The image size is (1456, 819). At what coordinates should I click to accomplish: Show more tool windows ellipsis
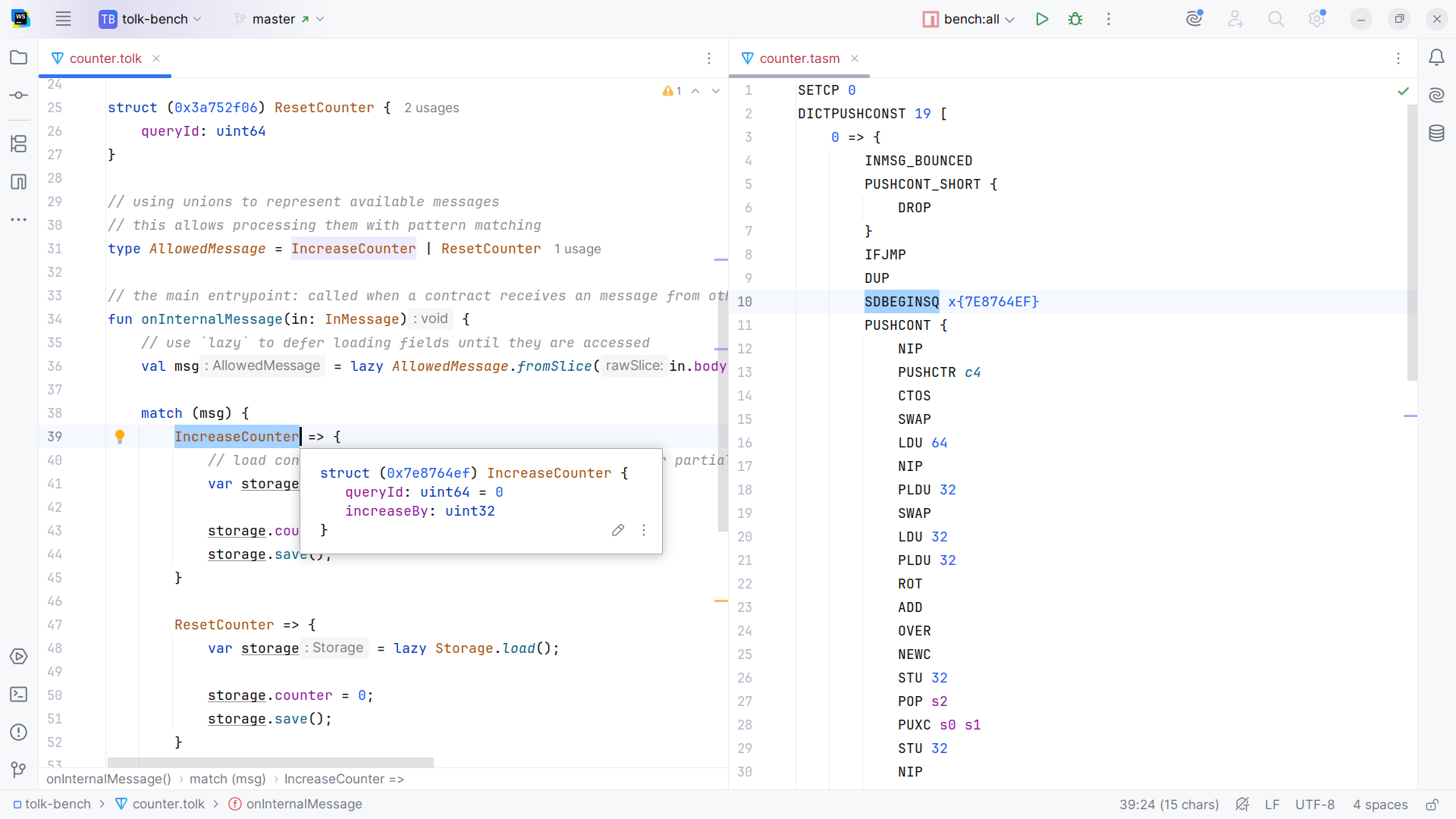(x=19, y=219)
